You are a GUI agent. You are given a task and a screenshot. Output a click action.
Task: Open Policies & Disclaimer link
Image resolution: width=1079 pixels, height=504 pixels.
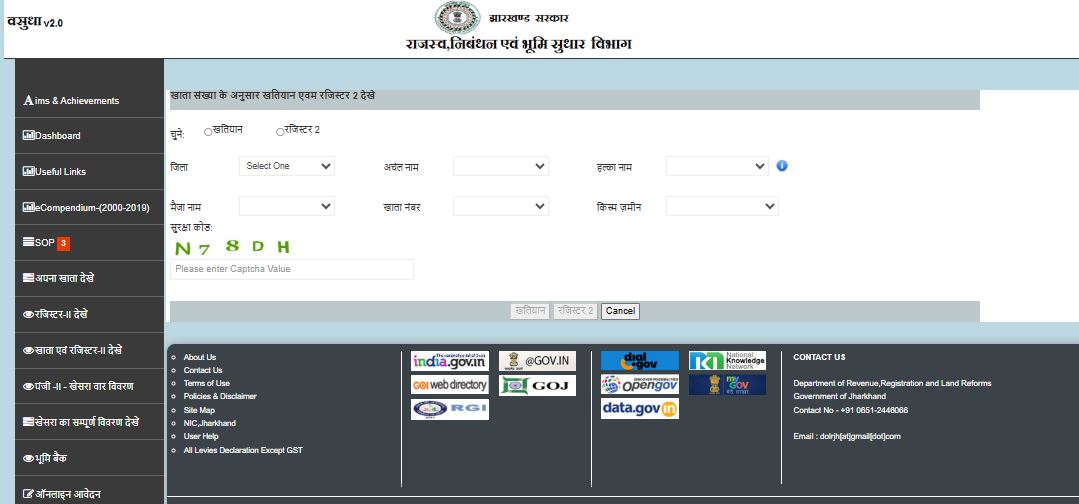pos(220,397)
